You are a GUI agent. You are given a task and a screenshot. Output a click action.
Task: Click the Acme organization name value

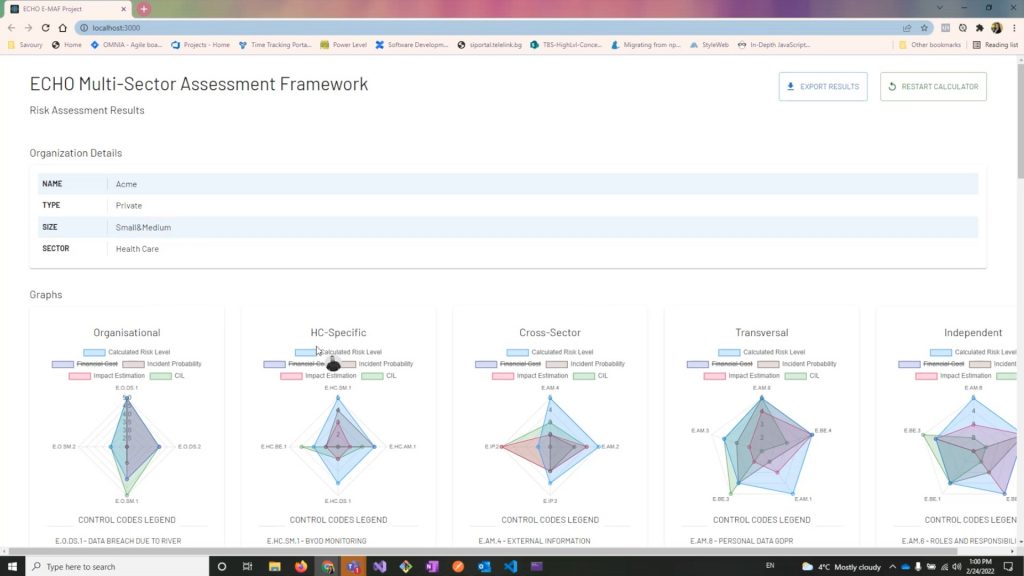[126, 184]
